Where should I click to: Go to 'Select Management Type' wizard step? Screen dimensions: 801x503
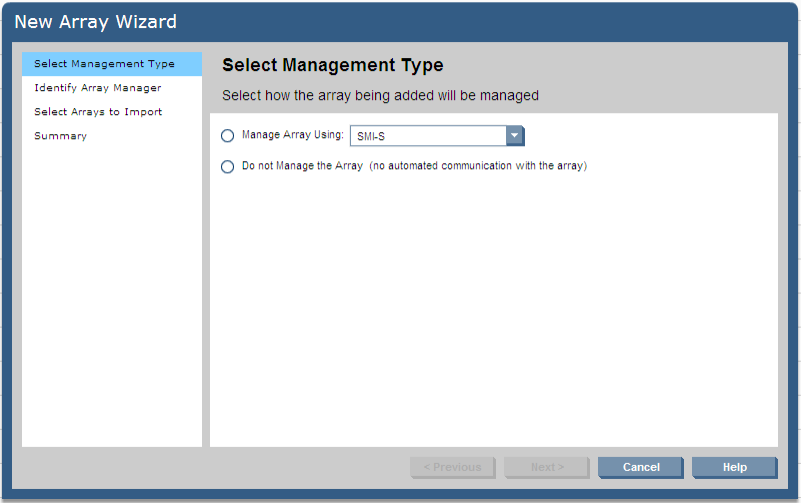(x=104, y=64)
